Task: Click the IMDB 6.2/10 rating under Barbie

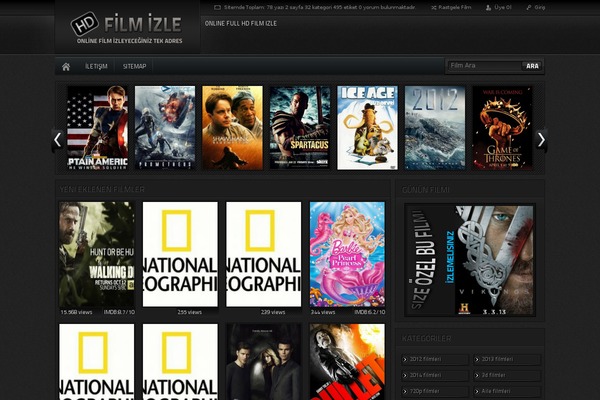Action: (x=370, y=312)
